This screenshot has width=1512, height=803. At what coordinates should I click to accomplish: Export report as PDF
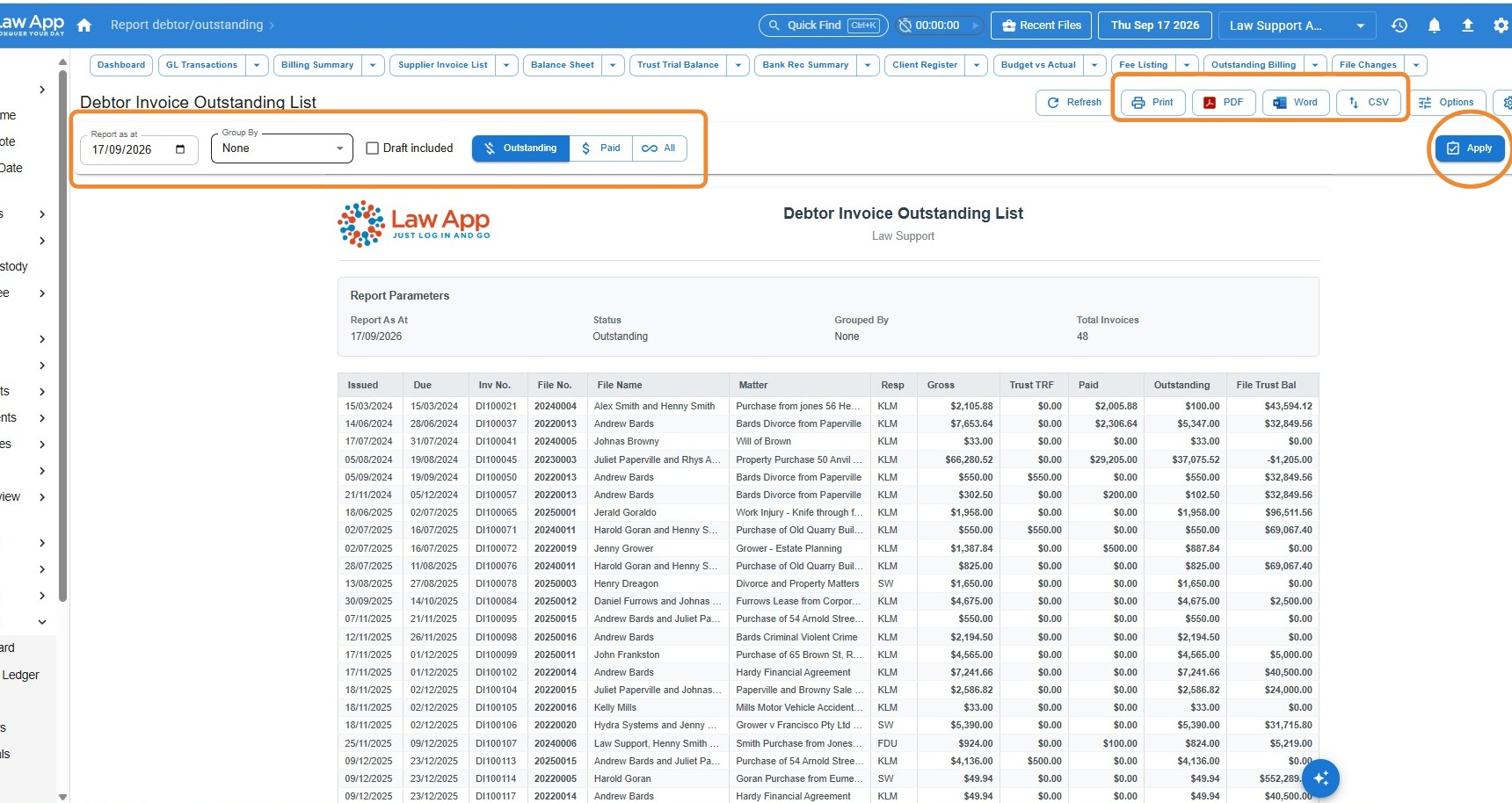[1224, 102]
